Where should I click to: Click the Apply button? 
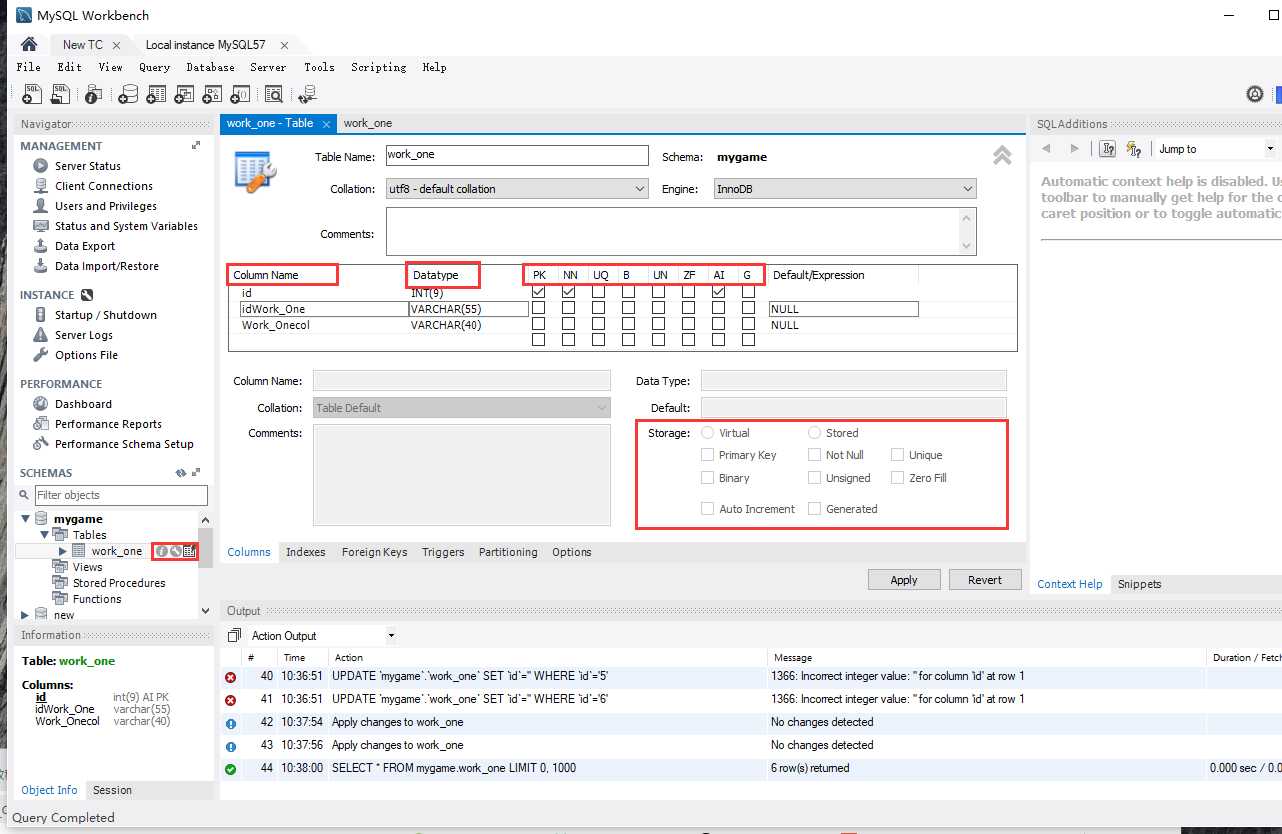click(x=904, y=580)
